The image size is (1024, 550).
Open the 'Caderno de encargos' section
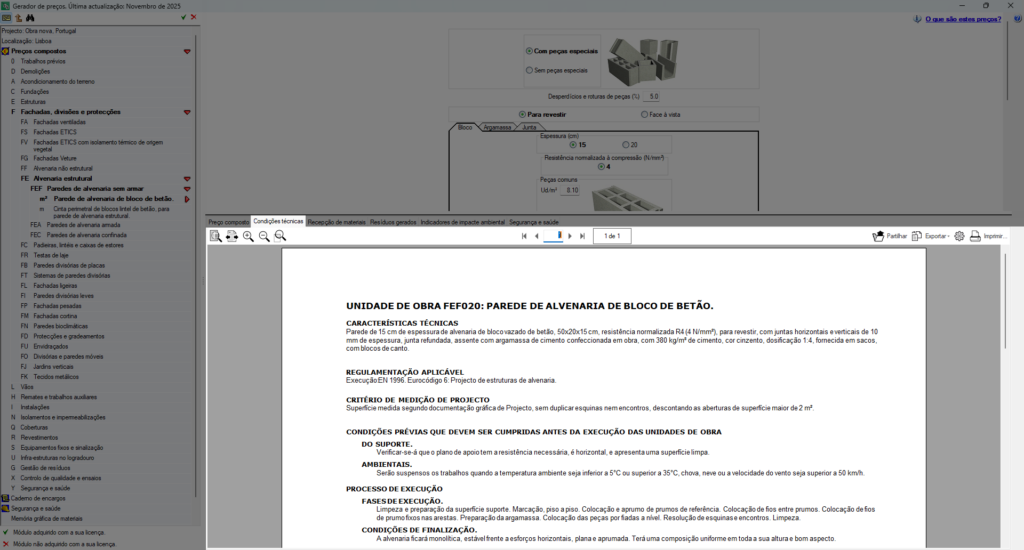click(38, 498)
